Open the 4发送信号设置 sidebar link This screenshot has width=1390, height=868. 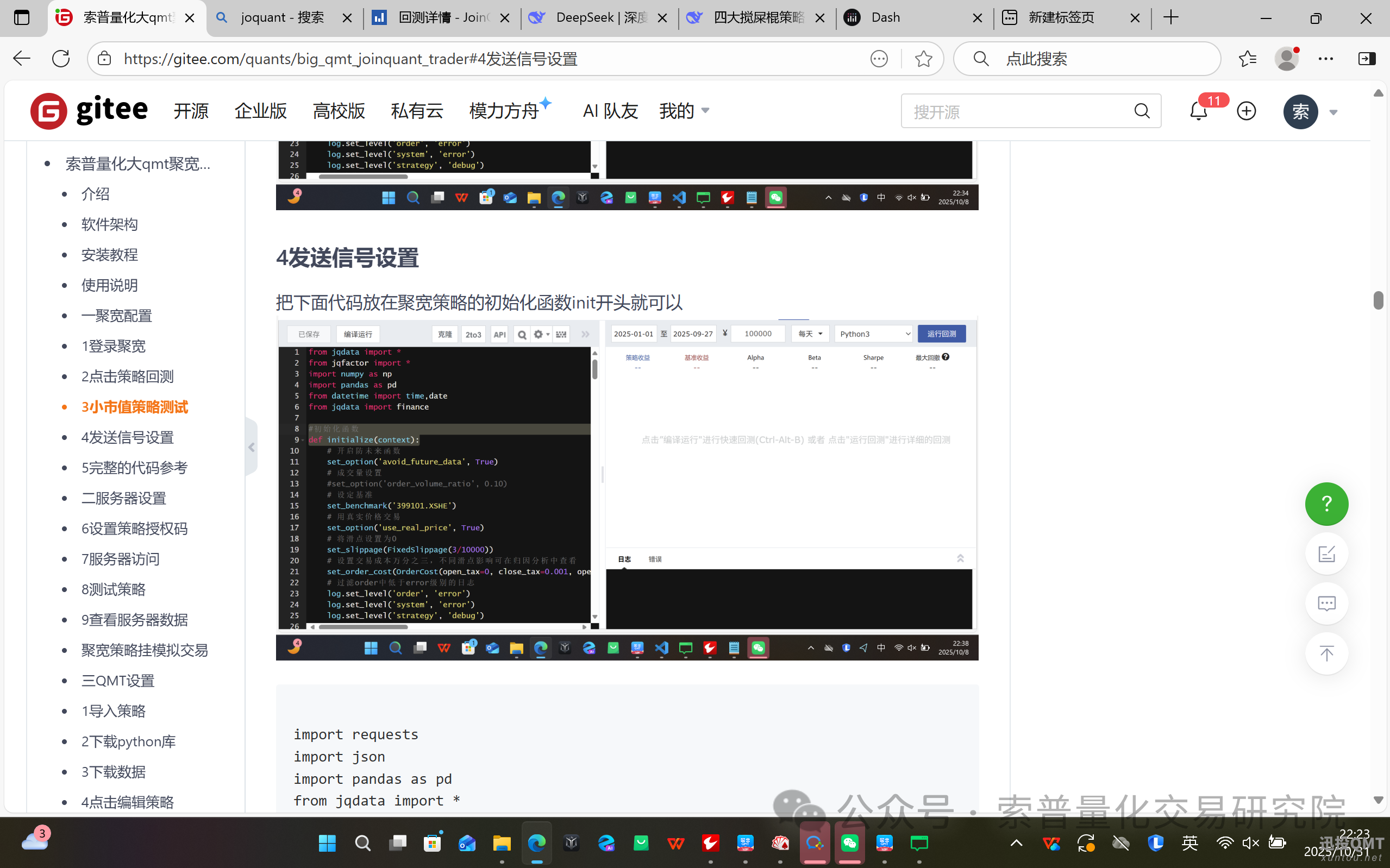click(128, 437)
